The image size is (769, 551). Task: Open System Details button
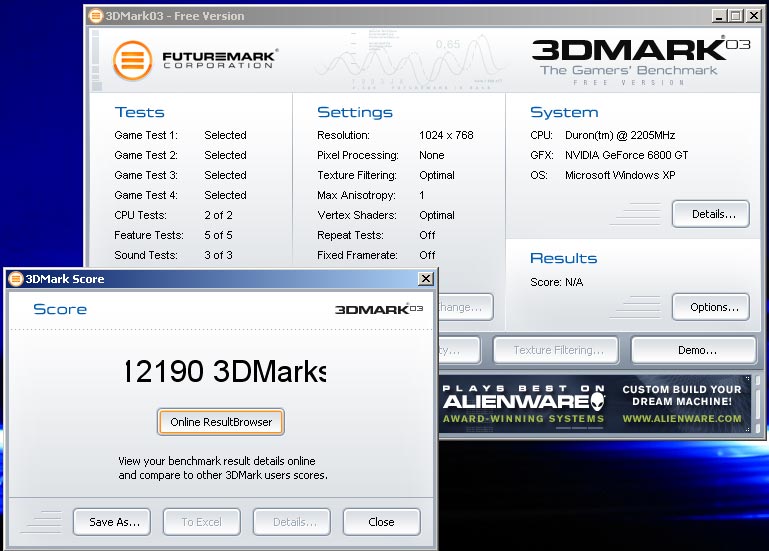click(710, 214)
